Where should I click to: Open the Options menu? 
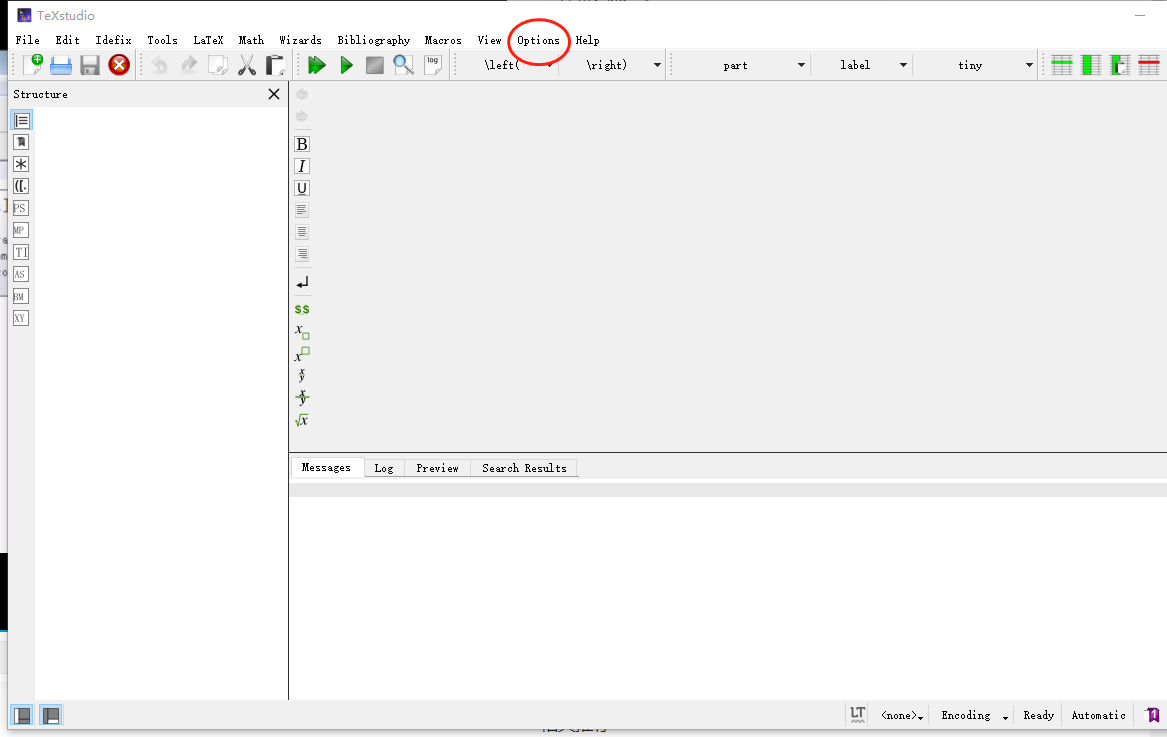[538, 40]
